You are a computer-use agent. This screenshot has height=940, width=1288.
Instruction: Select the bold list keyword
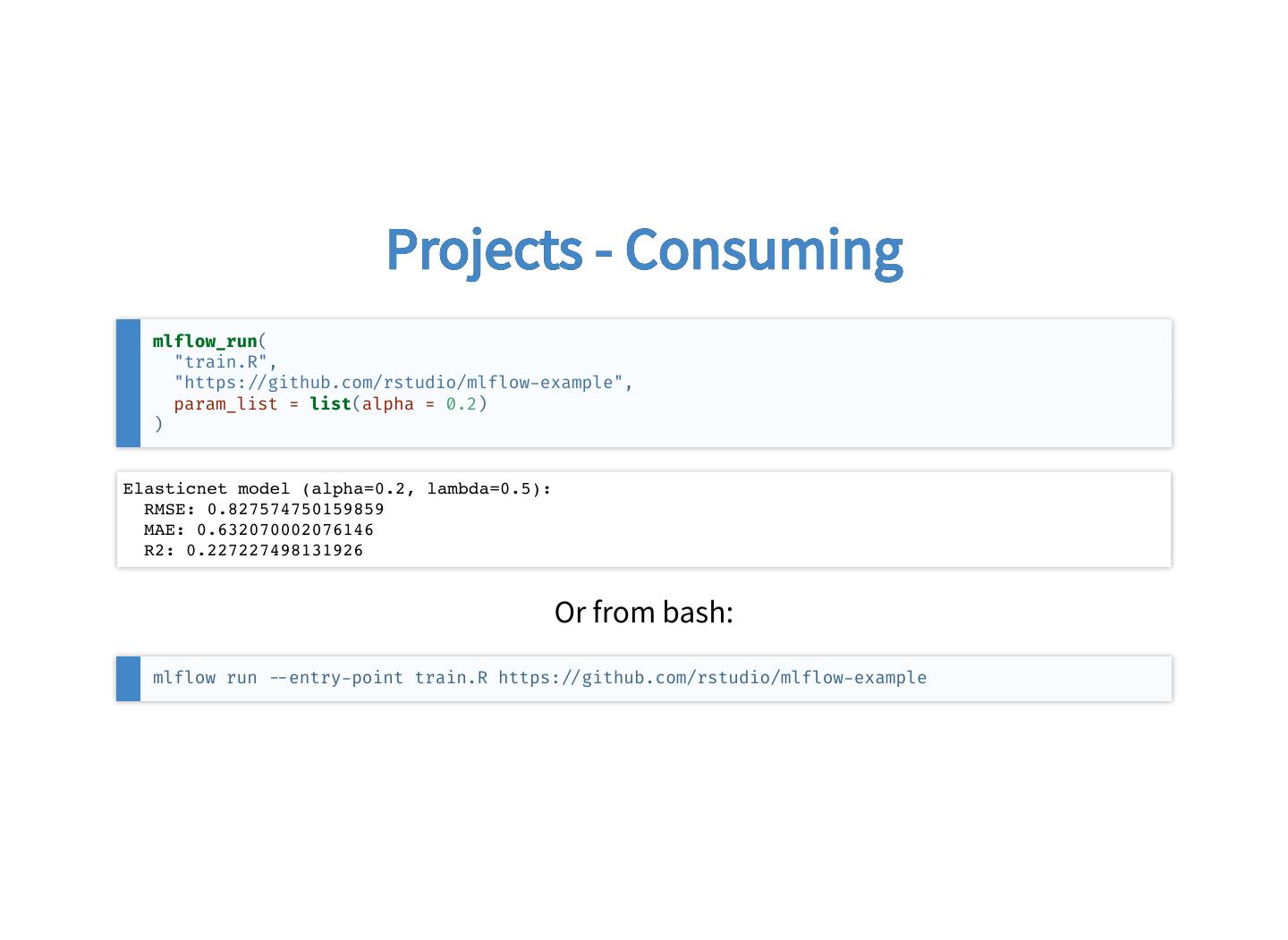pos(330,404)
